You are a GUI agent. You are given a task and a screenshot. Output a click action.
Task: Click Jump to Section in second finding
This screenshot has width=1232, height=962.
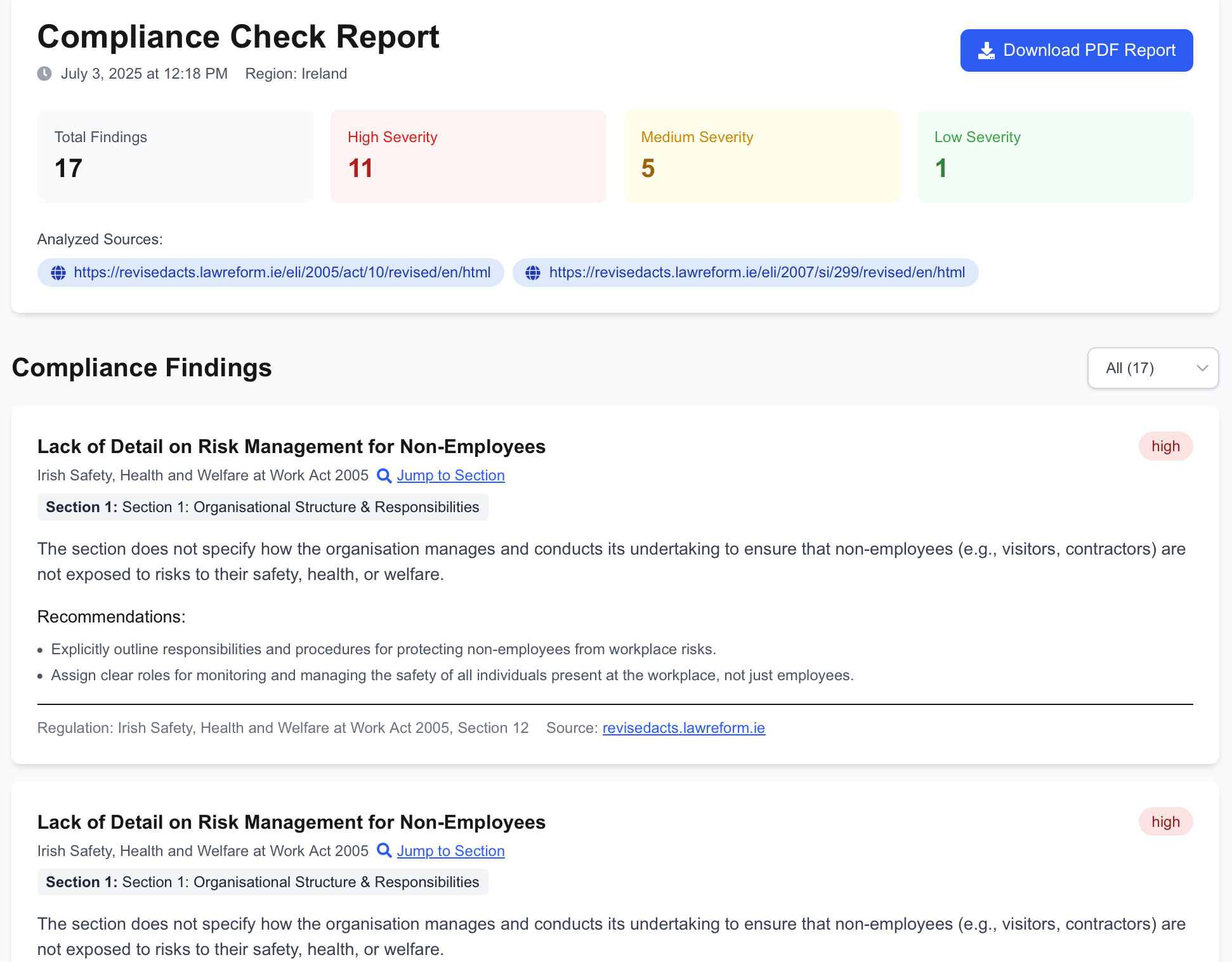pos(450,851)
